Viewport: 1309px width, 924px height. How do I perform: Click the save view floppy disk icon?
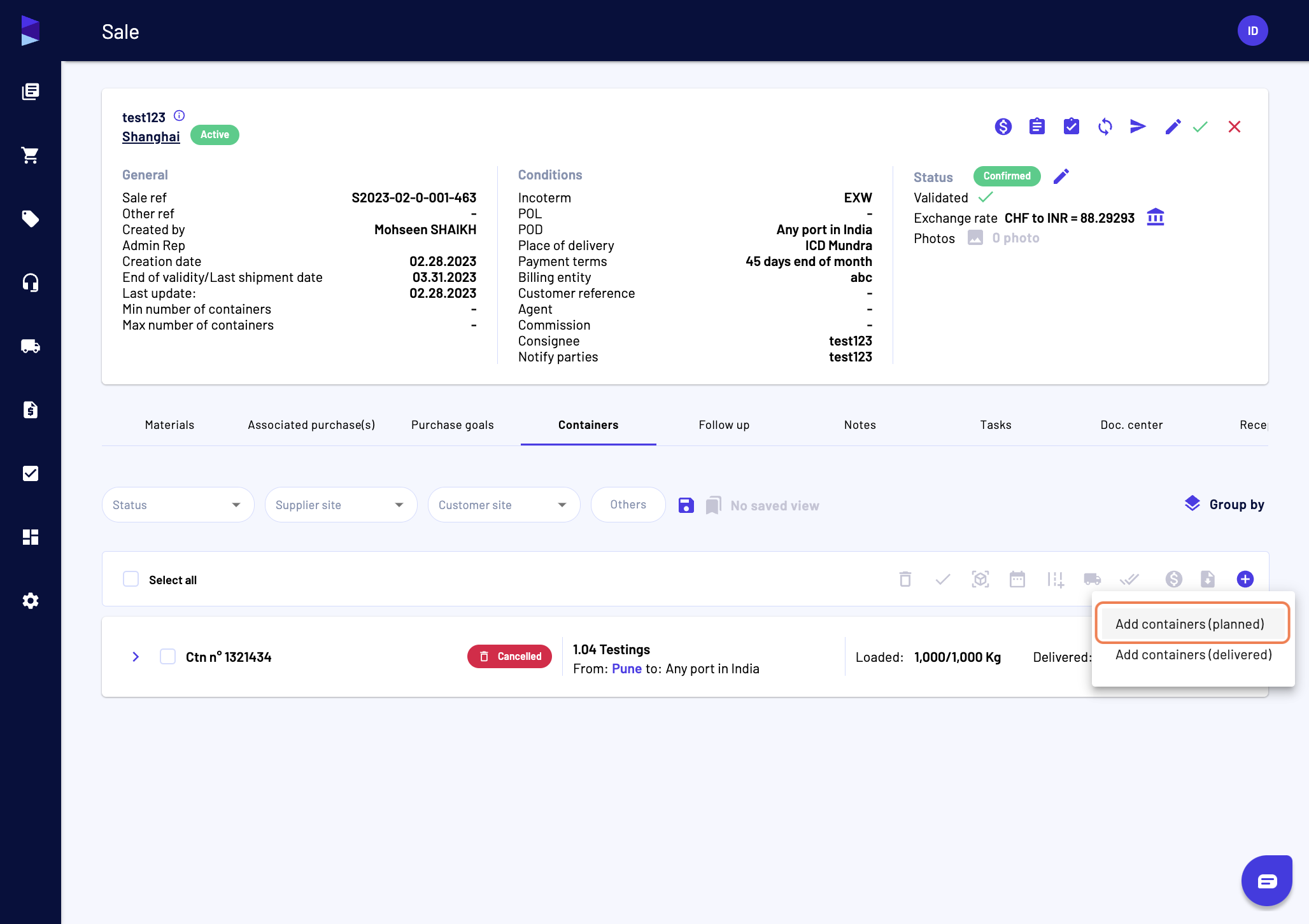point(686,505)
